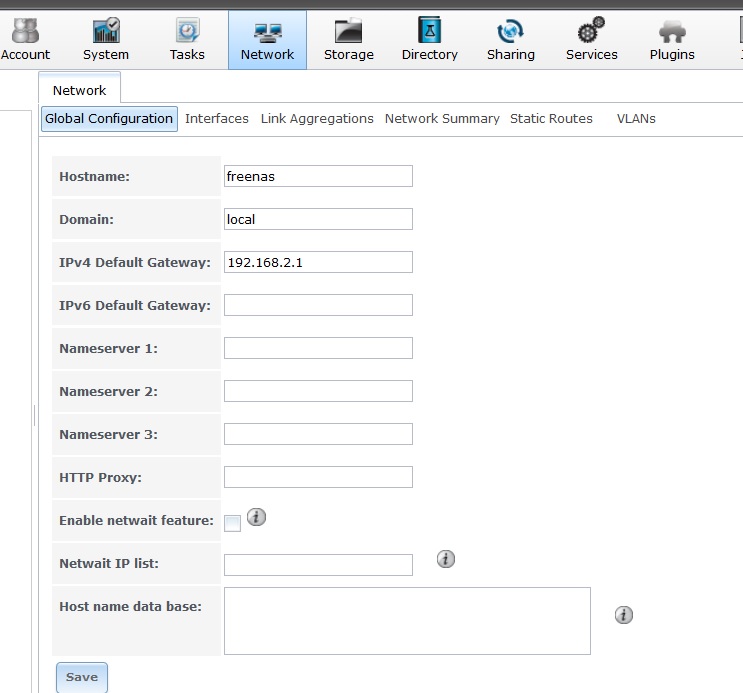Image resolution: width=743 pixels, height=693 pixels.
Task: Show info for Netwait IP list
Action: coord(445,559)
